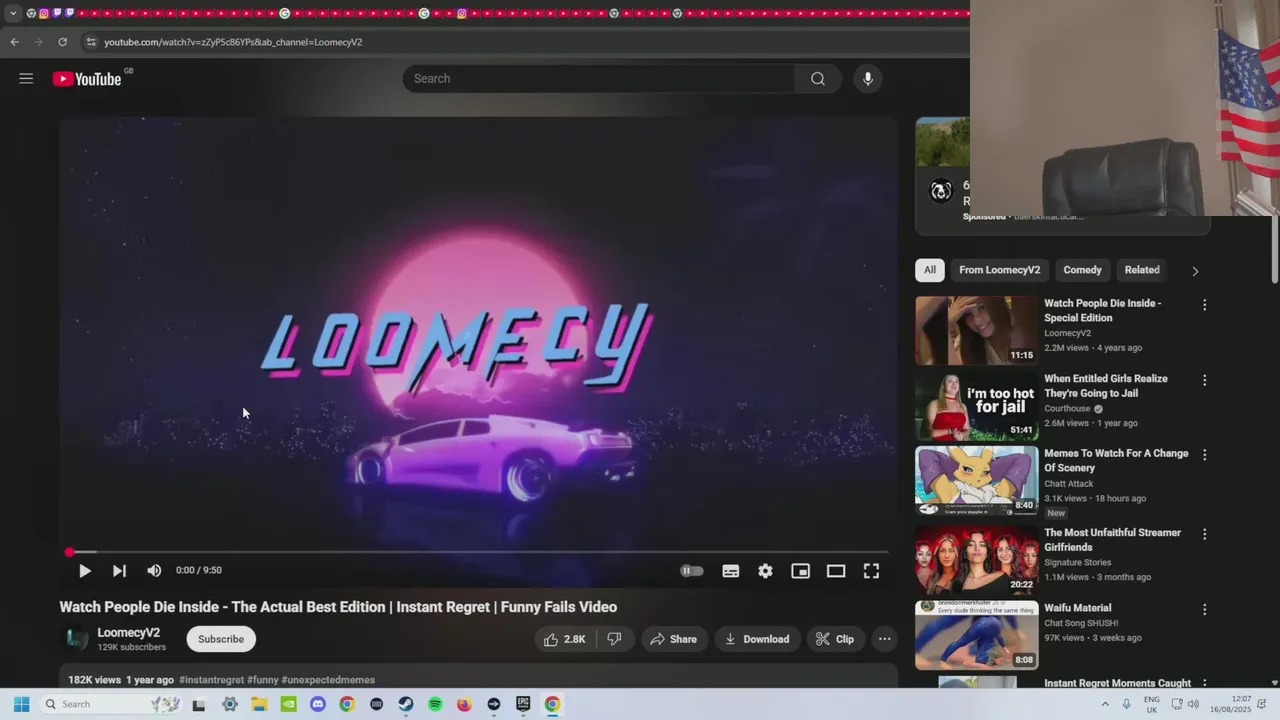Screen dimensions: 1280x720
Task: Open the 'too hot for jail' thumbnail
Action: (x=977, y=406)
